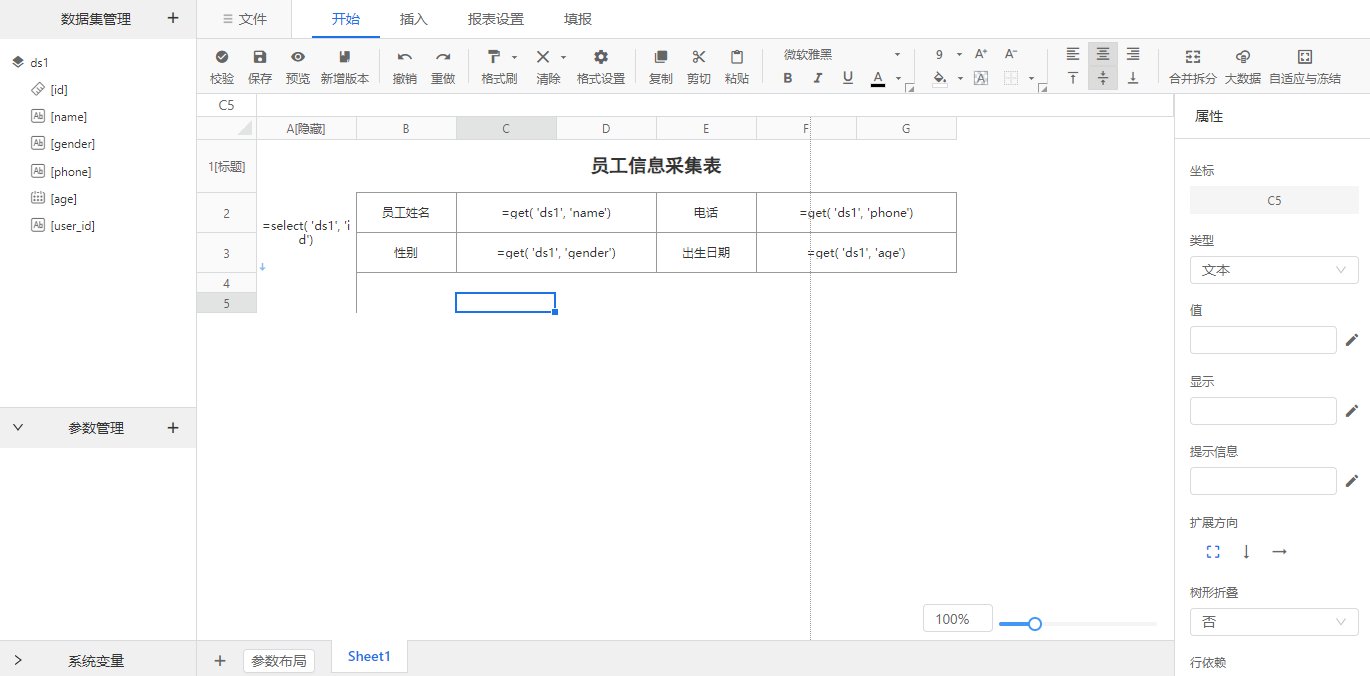Add a parameter with 参数管理 plus
This screenshot has width=1370, height=676.
[x=173, y=428]
